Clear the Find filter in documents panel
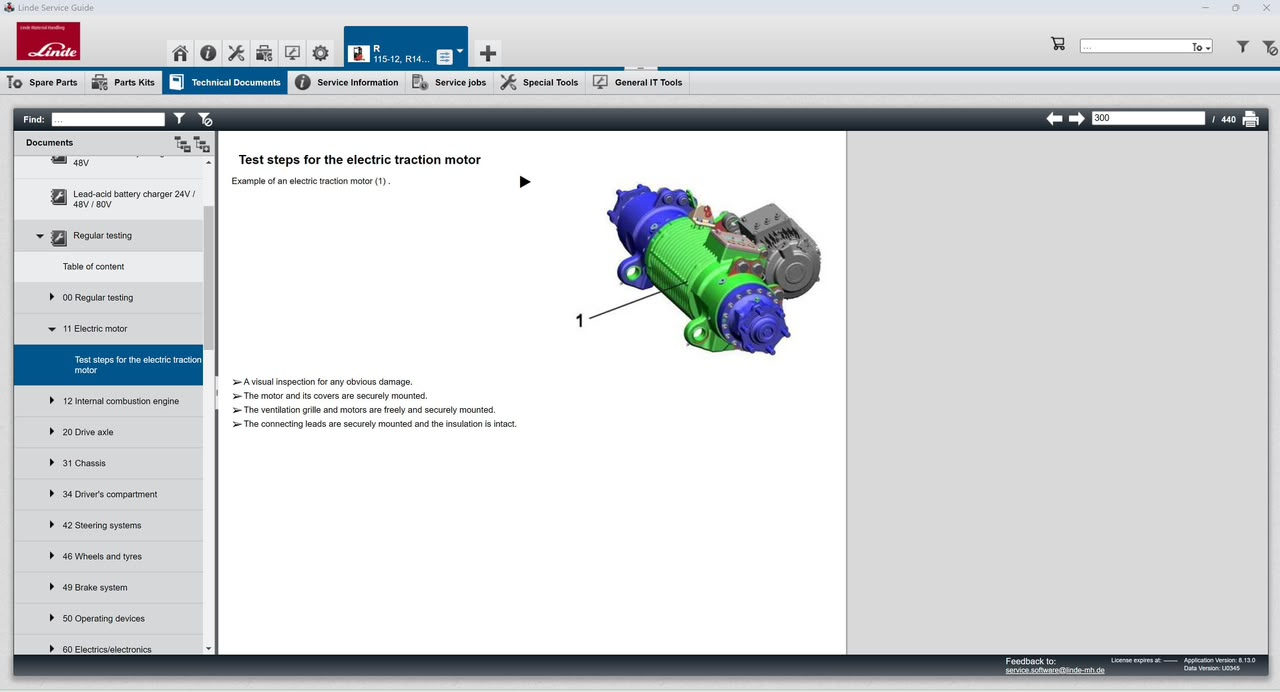This screenshot has width=1280, height=692. pyautogui.click(x=204, y=119)
